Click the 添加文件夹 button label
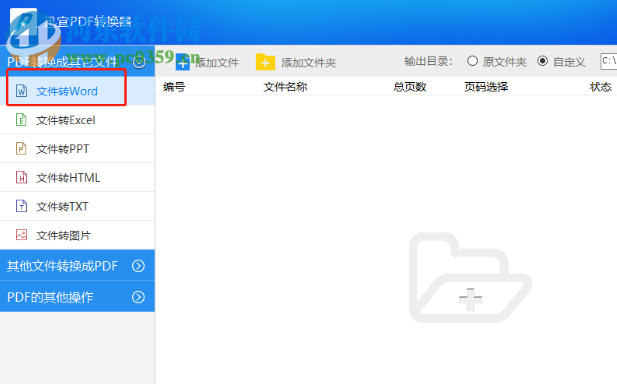 (x=308, y=63)
